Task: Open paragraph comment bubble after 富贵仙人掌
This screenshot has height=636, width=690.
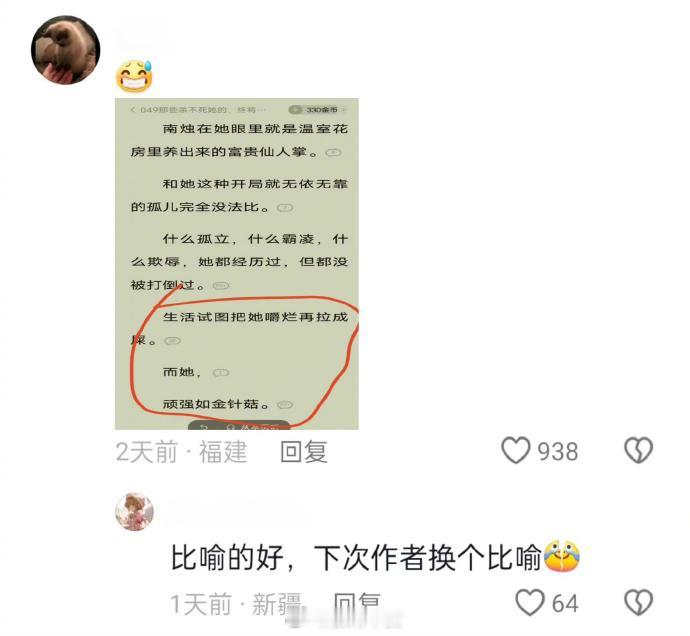Action: pyautogui.click(x=333, y=152)
